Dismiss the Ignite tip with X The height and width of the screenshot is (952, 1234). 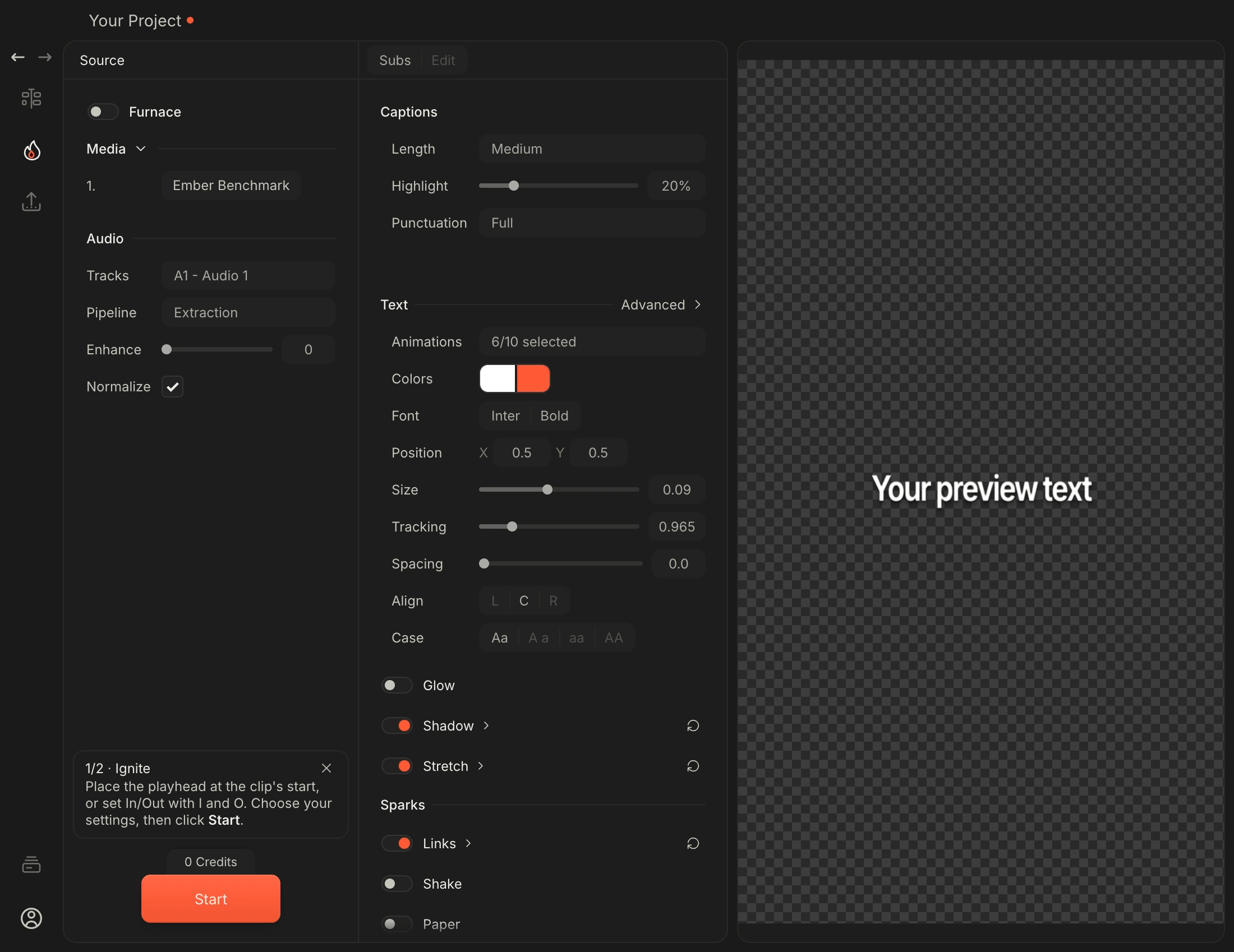click(326, 768)
